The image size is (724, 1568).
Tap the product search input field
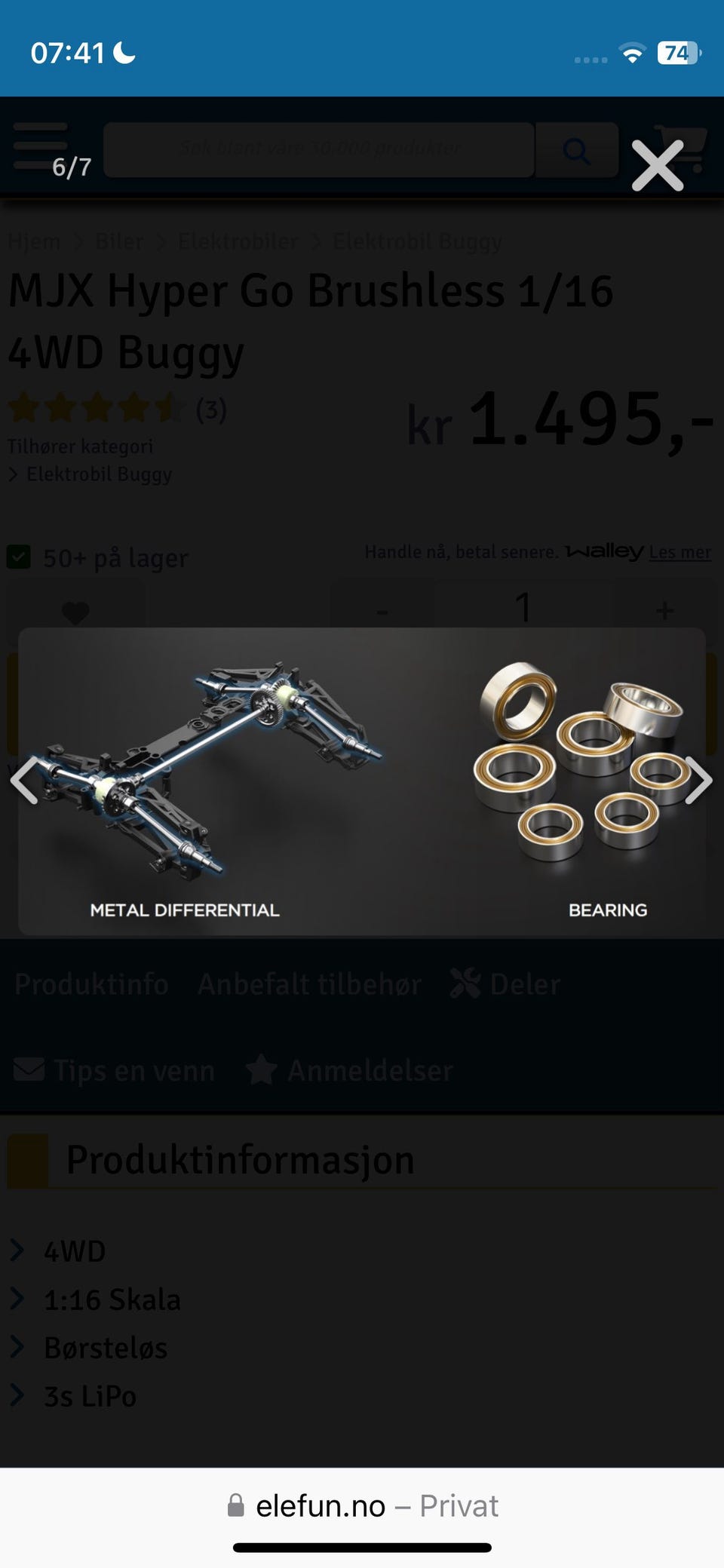tap(319, 150)
